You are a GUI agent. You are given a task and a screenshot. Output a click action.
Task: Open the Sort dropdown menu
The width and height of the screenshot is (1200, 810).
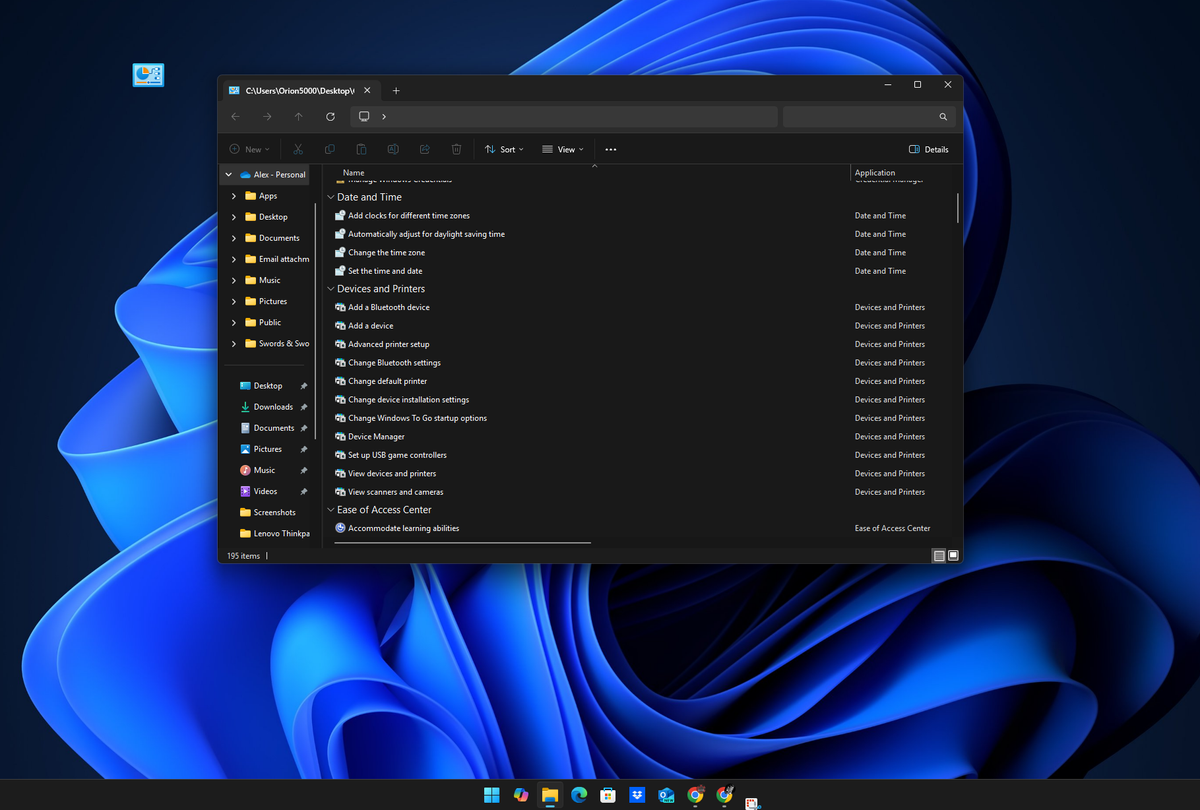[x=504, y=149]
